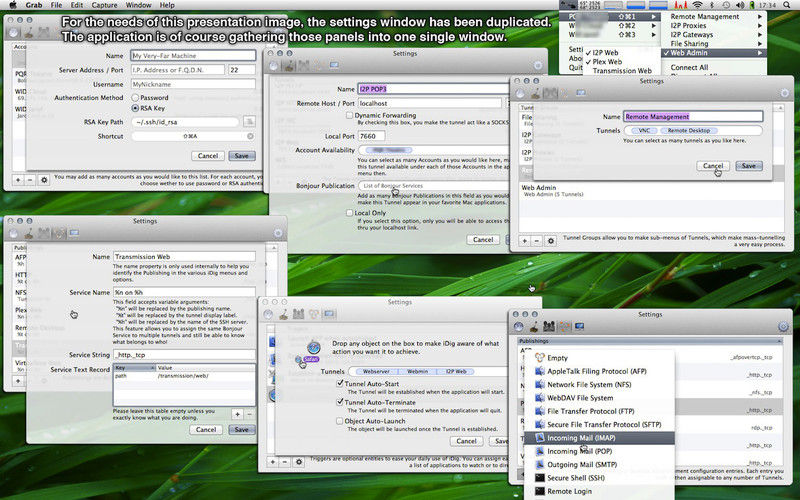
Task: Enable the Local Only checkbox
Action: (349, 213)
